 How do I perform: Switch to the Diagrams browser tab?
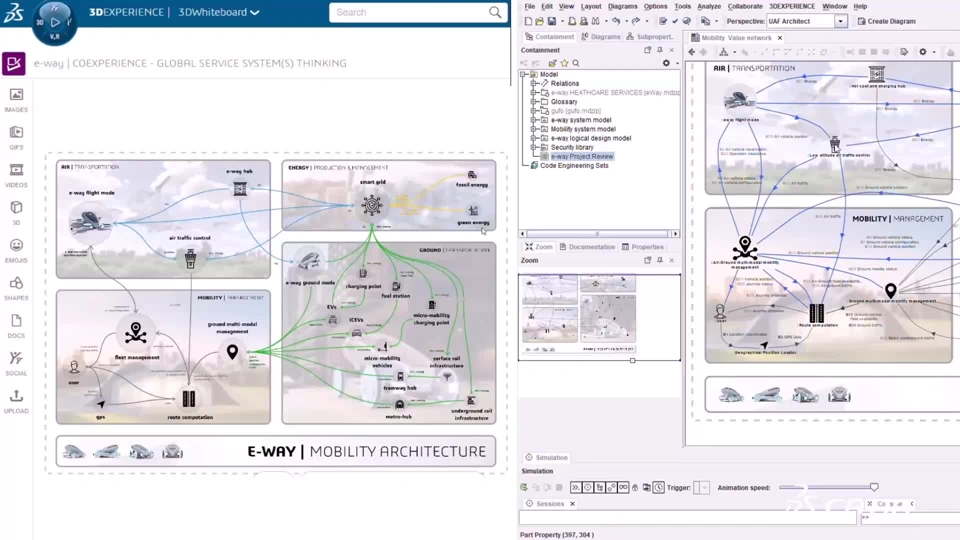tap(601, 37)
